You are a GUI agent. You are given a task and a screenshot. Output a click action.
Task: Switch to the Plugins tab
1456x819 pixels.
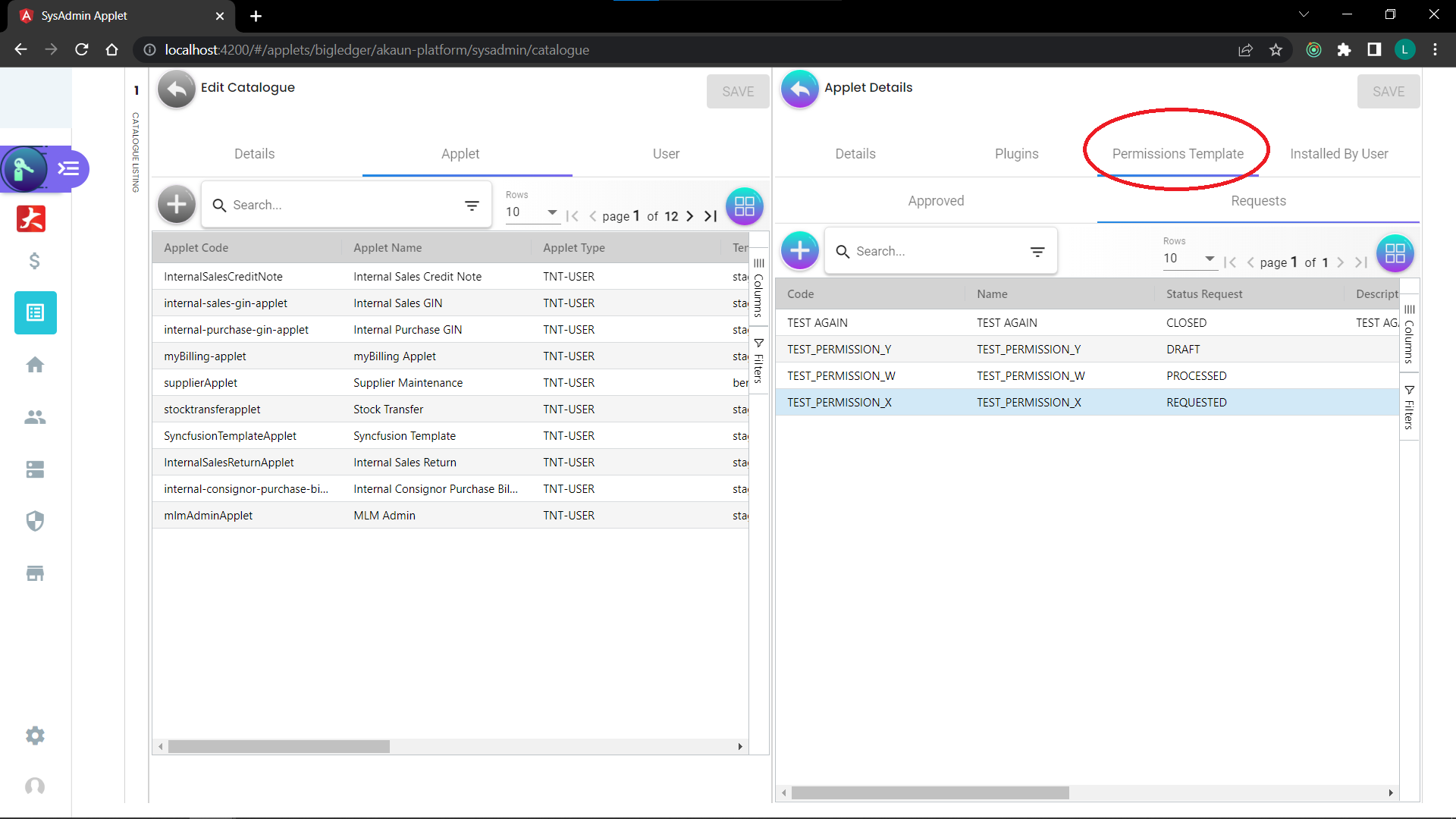(1016, 154)
